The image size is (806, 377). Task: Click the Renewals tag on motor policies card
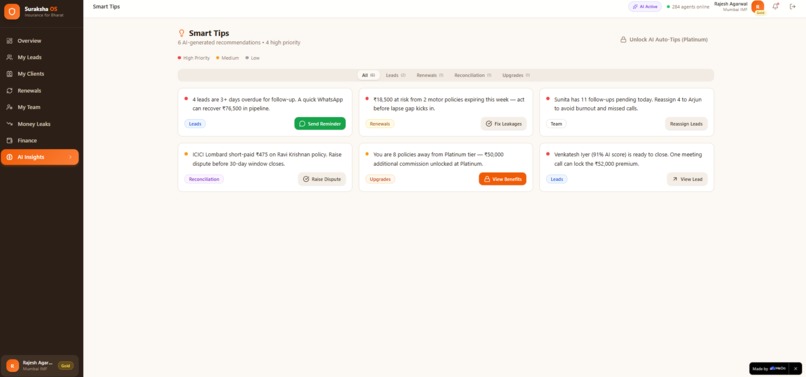(x=380, y=124)
